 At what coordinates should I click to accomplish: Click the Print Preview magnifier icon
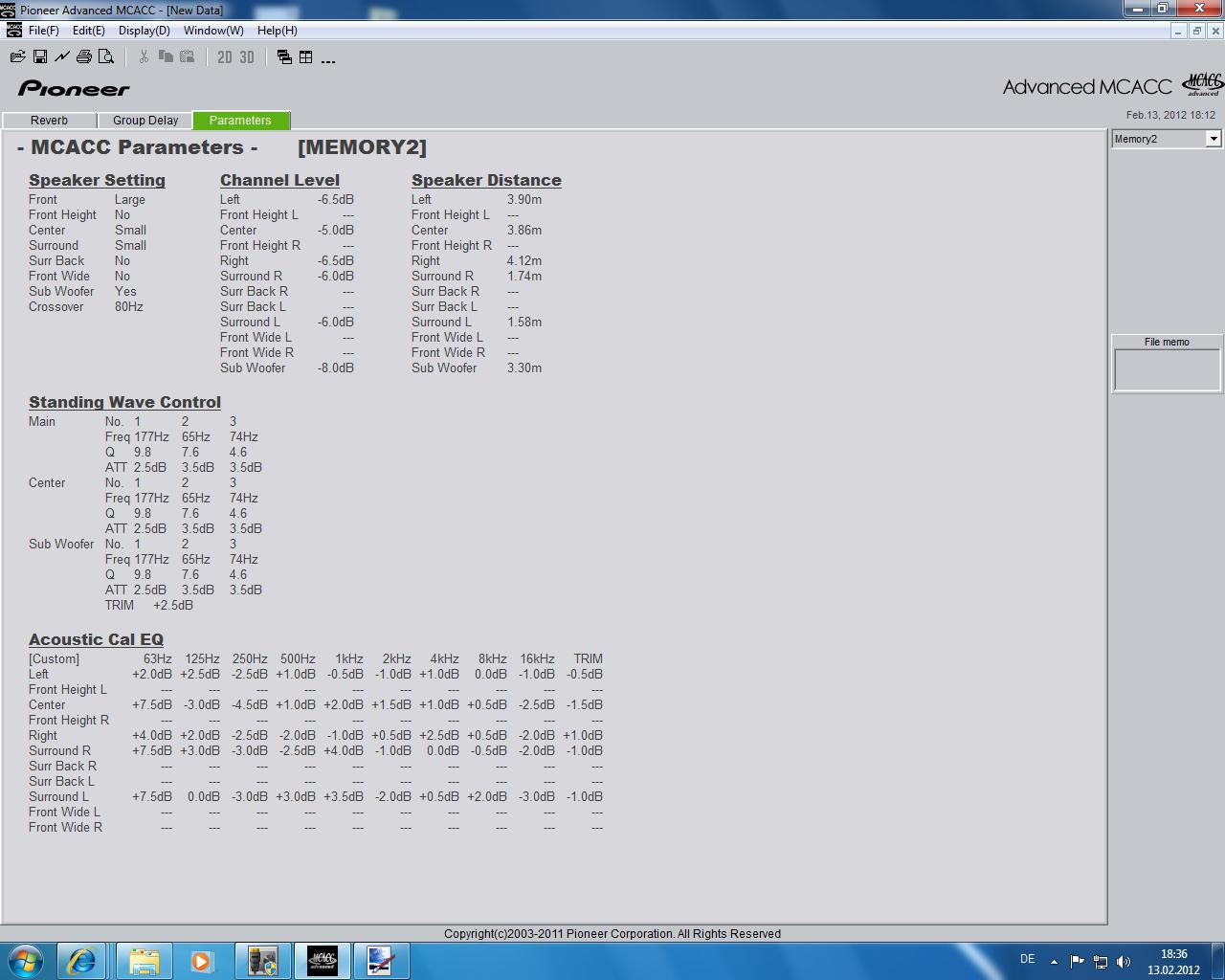pyautogui.click(x=106, y=57)
